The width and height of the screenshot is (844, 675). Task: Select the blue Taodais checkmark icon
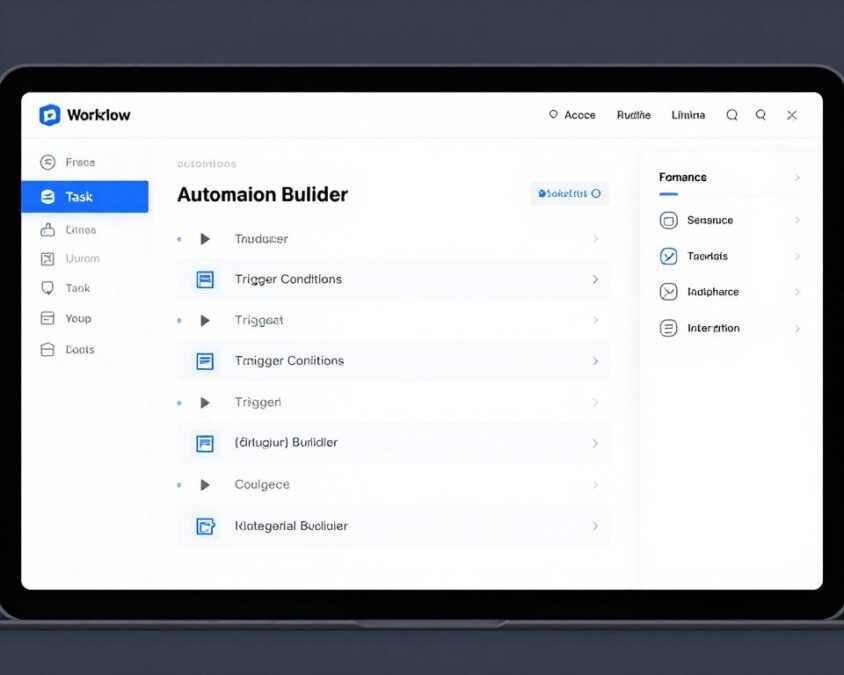pyautogui.click(x=666, y=256)
